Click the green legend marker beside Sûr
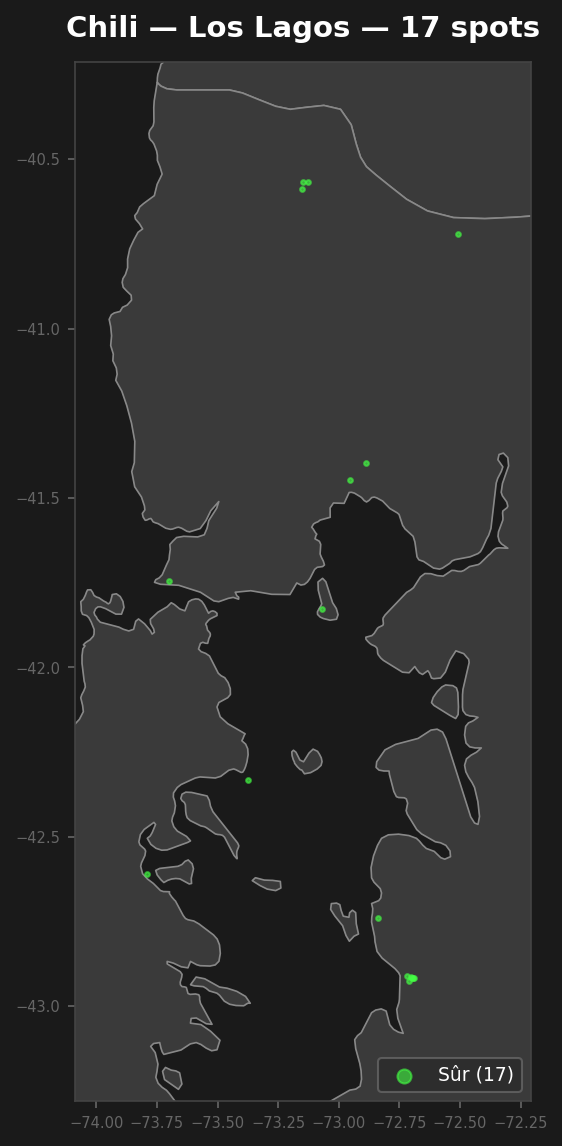Screen dimensions: 562x1146 coord(404,1076)
